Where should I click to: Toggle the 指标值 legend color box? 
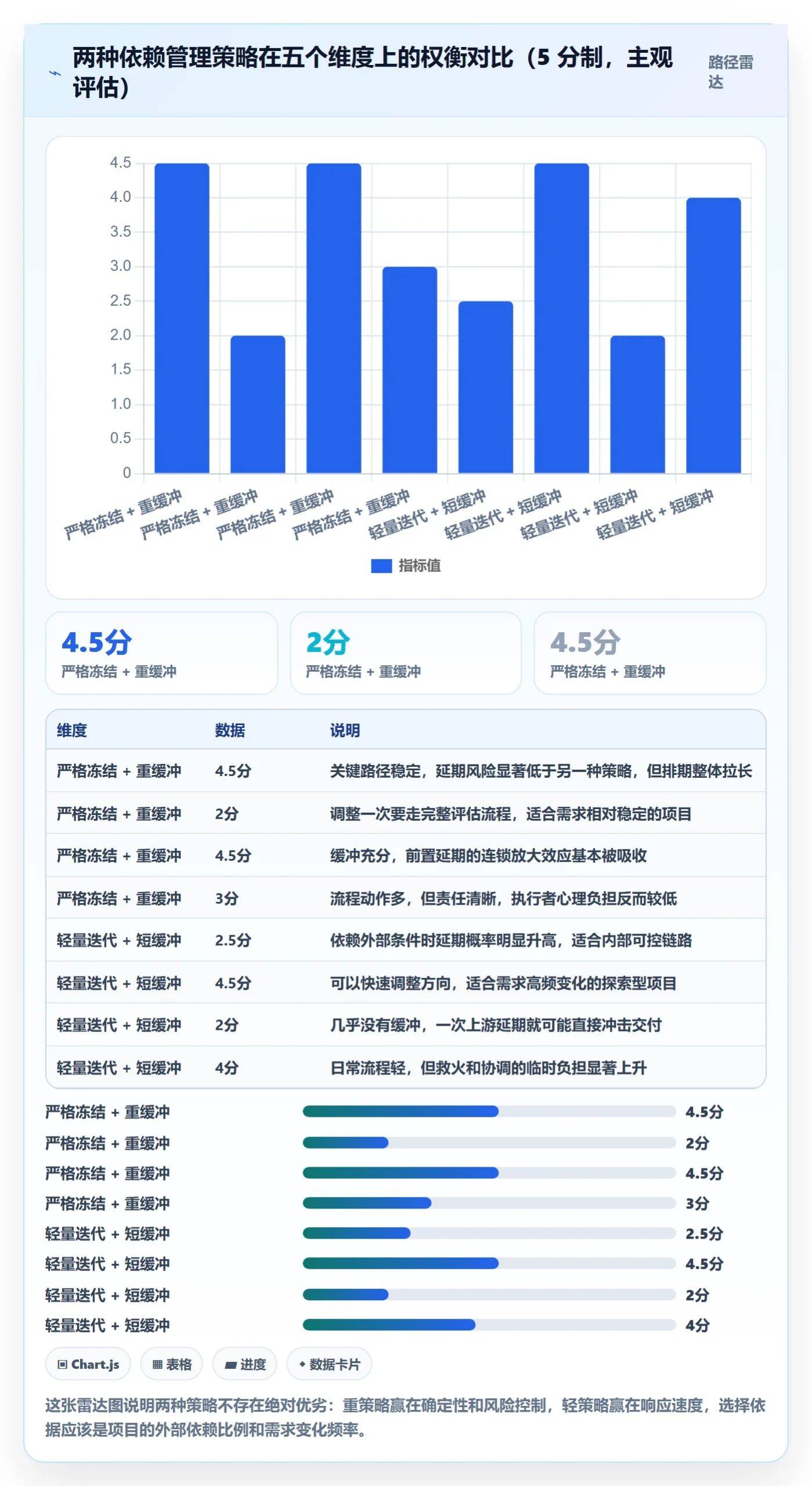tap(381, 565)
